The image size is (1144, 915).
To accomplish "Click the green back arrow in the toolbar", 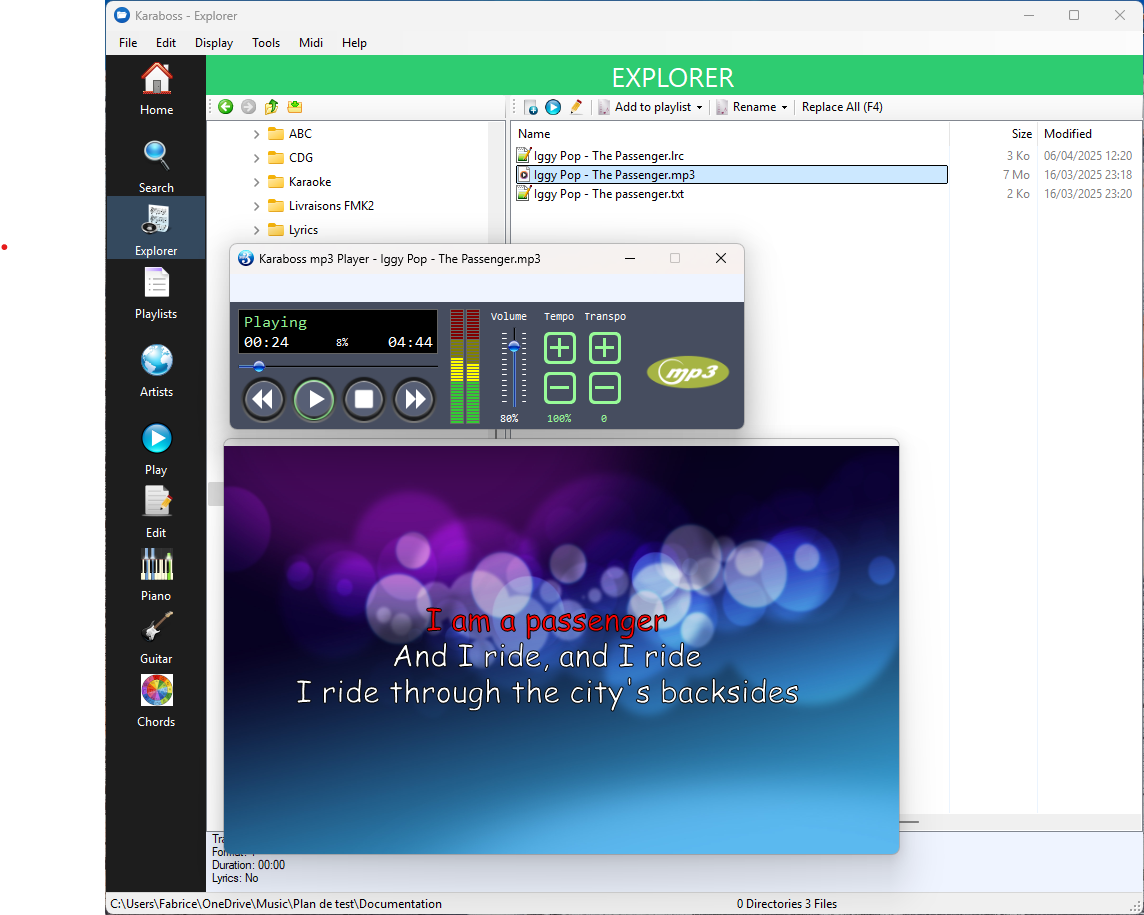I will [225, 107].
